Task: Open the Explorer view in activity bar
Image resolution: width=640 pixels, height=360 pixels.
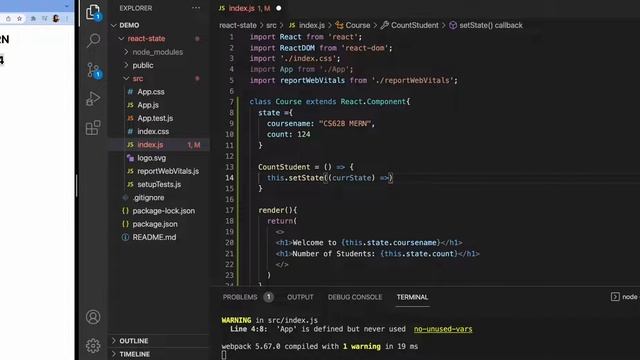Action: click(x=93, y=12)
